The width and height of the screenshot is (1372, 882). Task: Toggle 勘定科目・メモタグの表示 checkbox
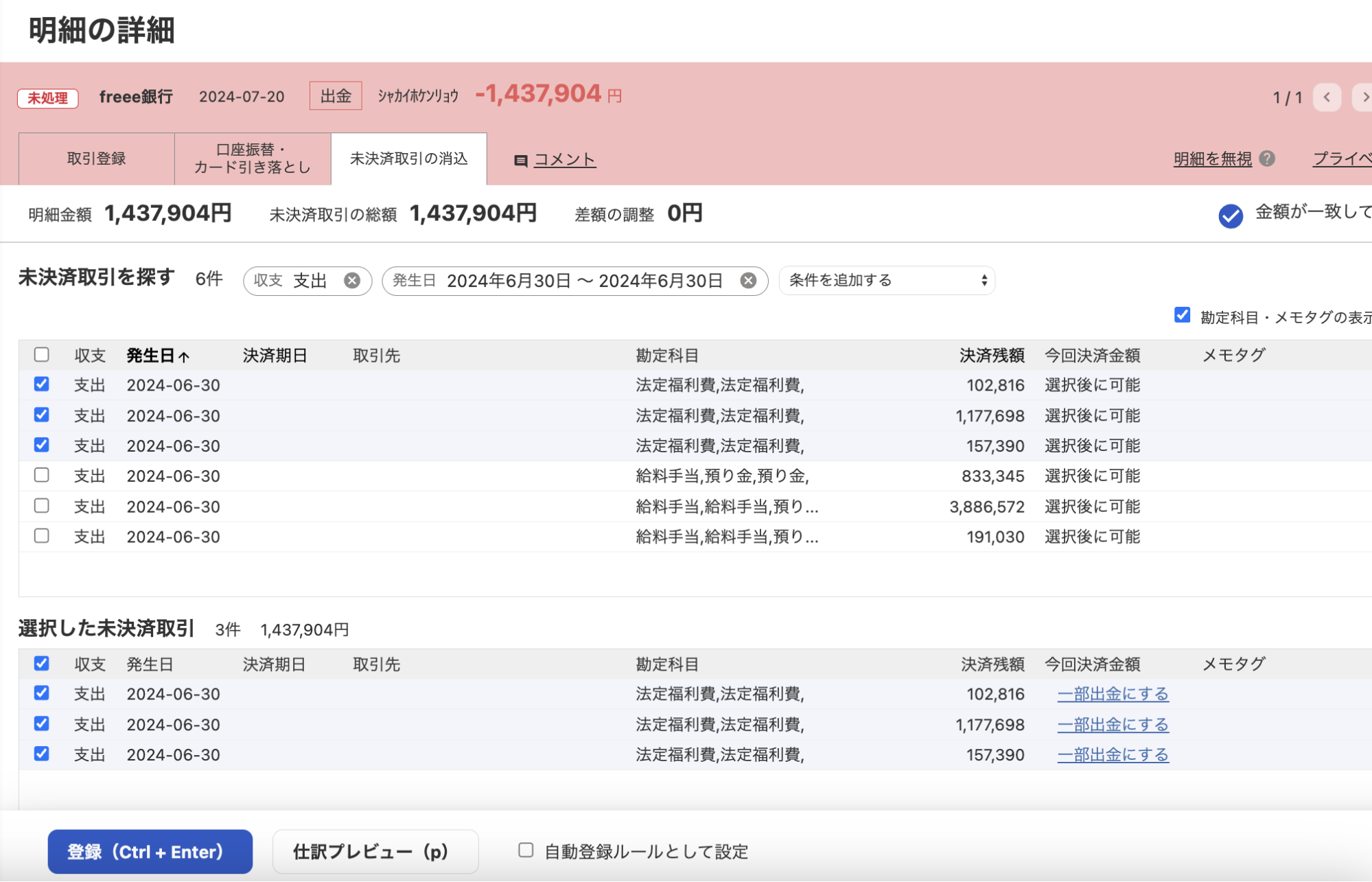[x=1182, y=315]
